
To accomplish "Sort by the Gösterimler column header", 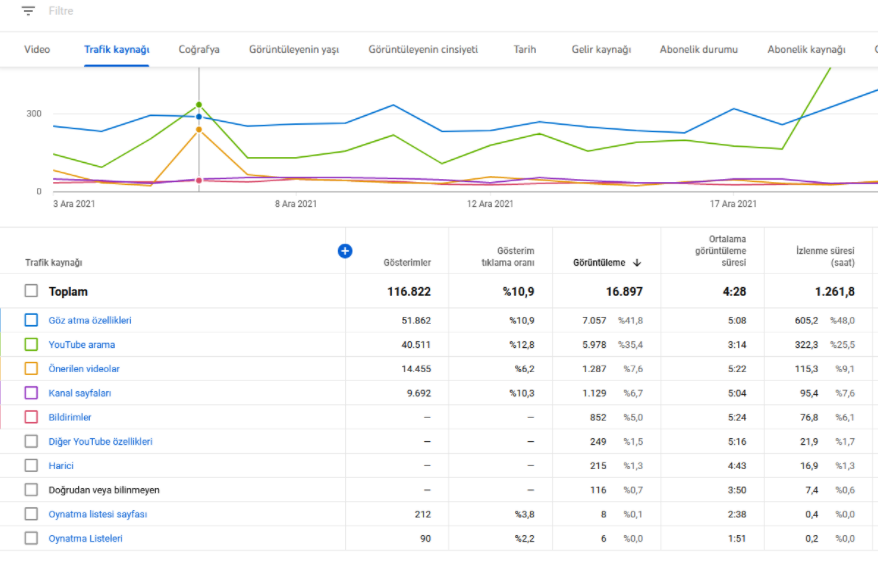I will point(407,263).
